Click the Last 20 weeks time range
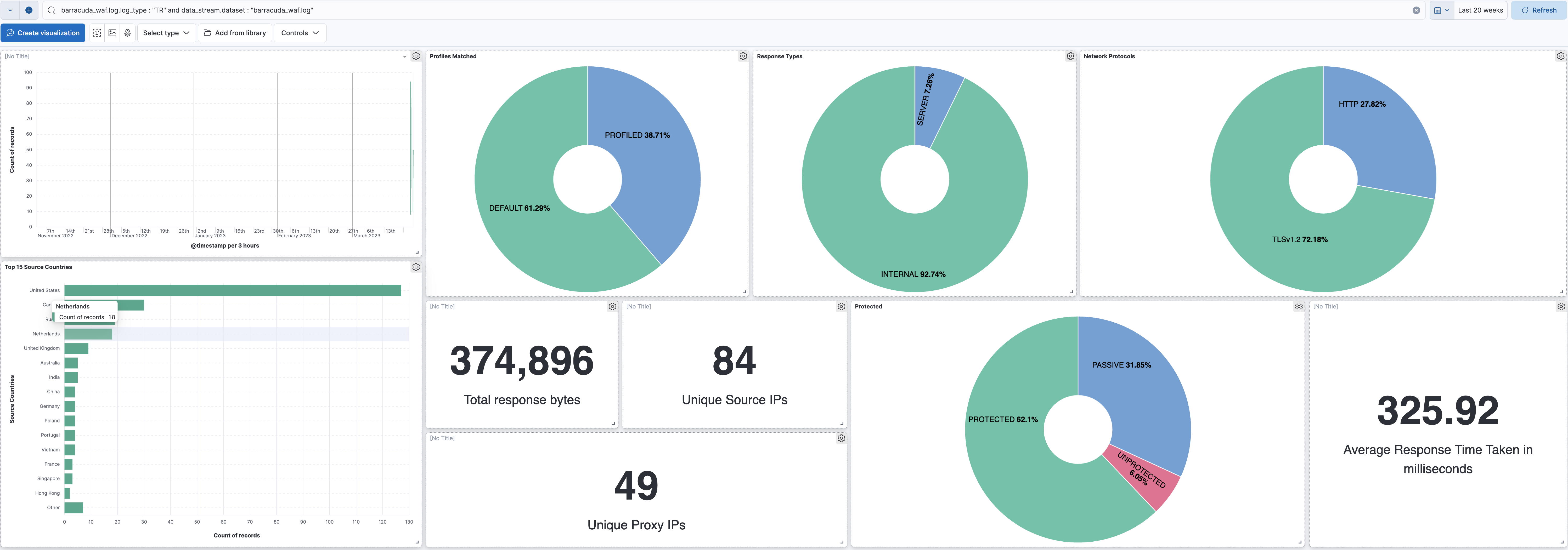 click(x=1480, y=10)
